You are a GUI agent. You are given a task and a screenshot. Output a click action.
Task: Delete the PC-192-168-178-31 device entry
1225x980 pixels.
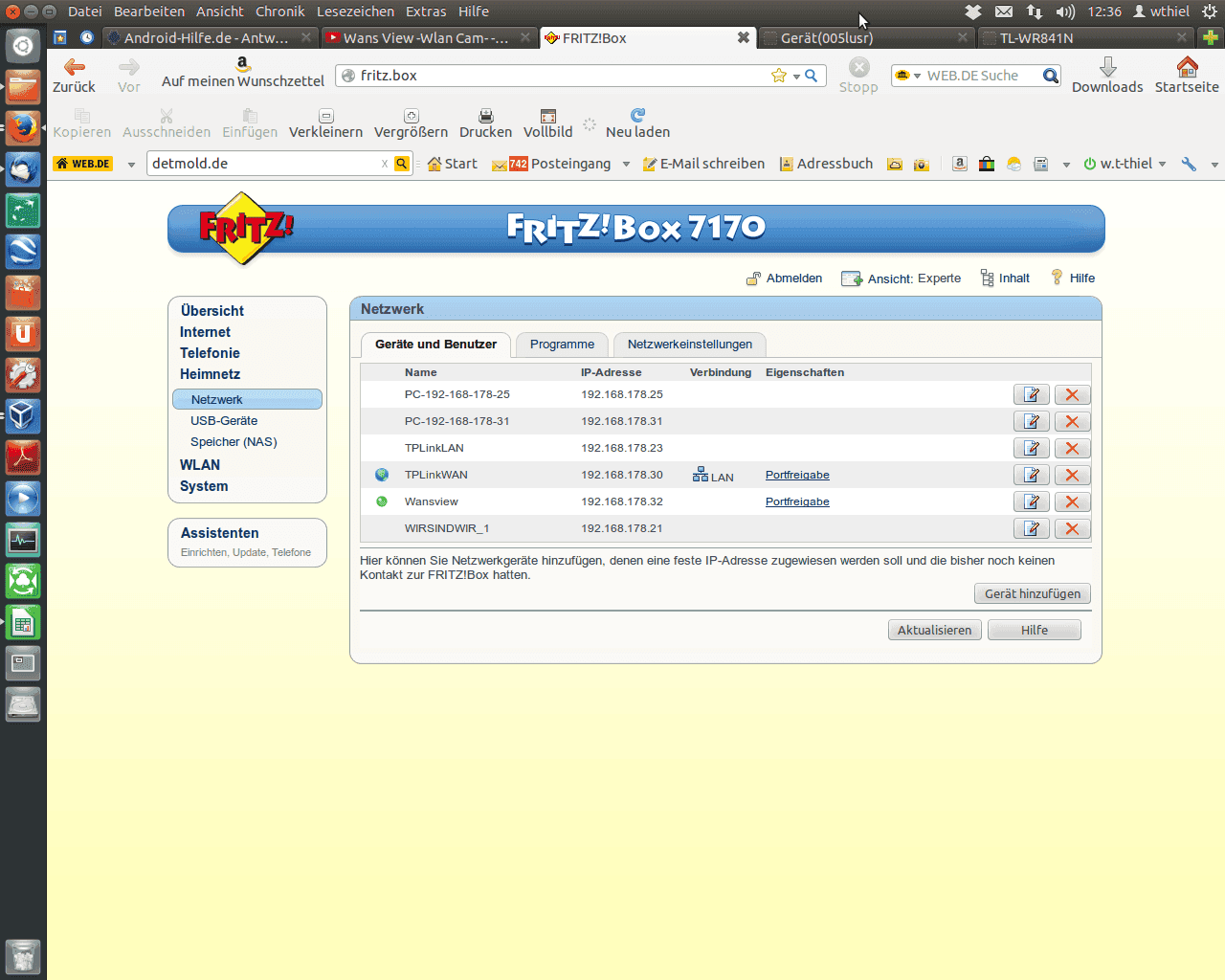[1072, 421]
